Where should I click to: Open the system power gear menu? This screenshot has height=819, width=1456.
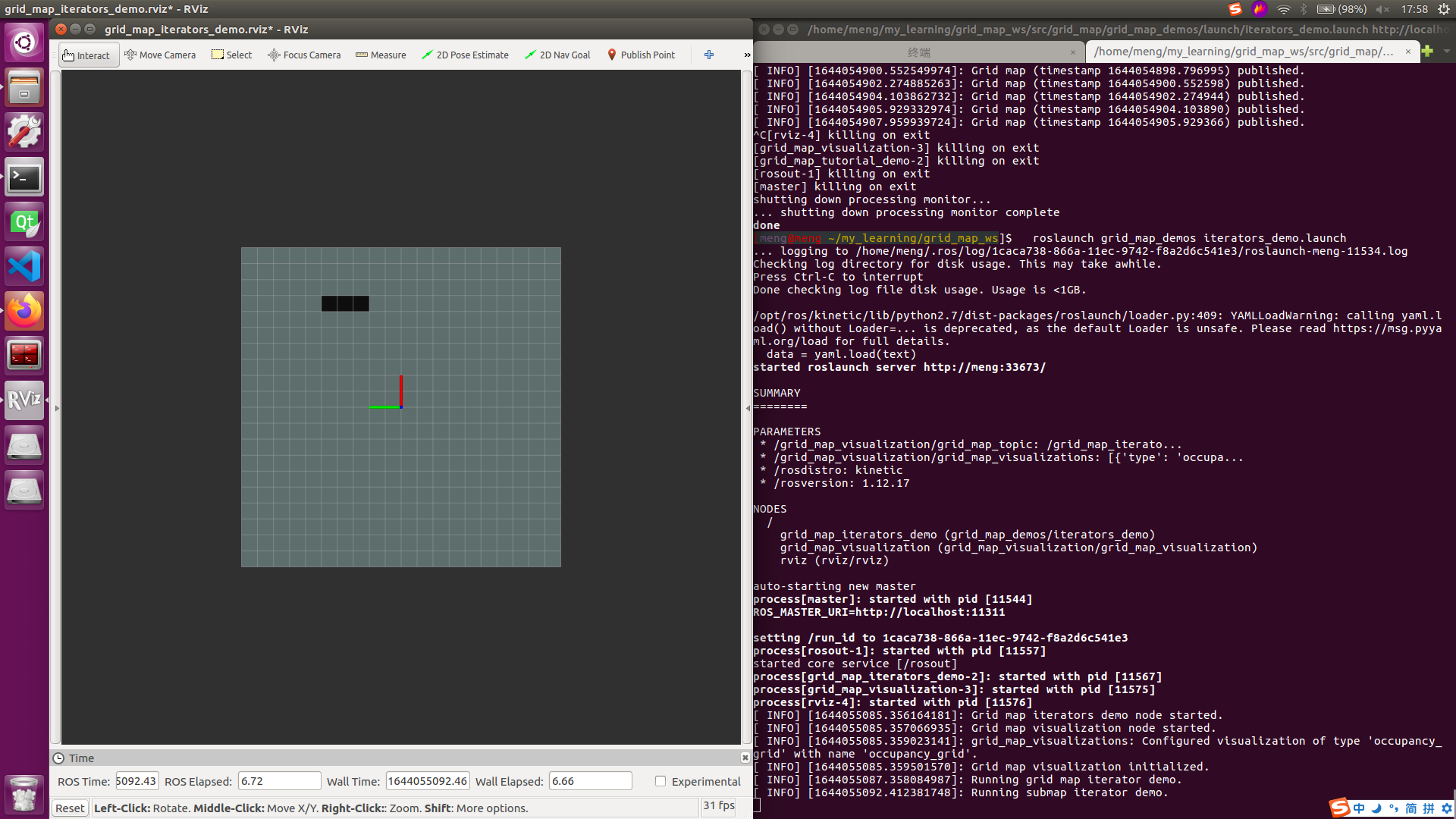1444,9
